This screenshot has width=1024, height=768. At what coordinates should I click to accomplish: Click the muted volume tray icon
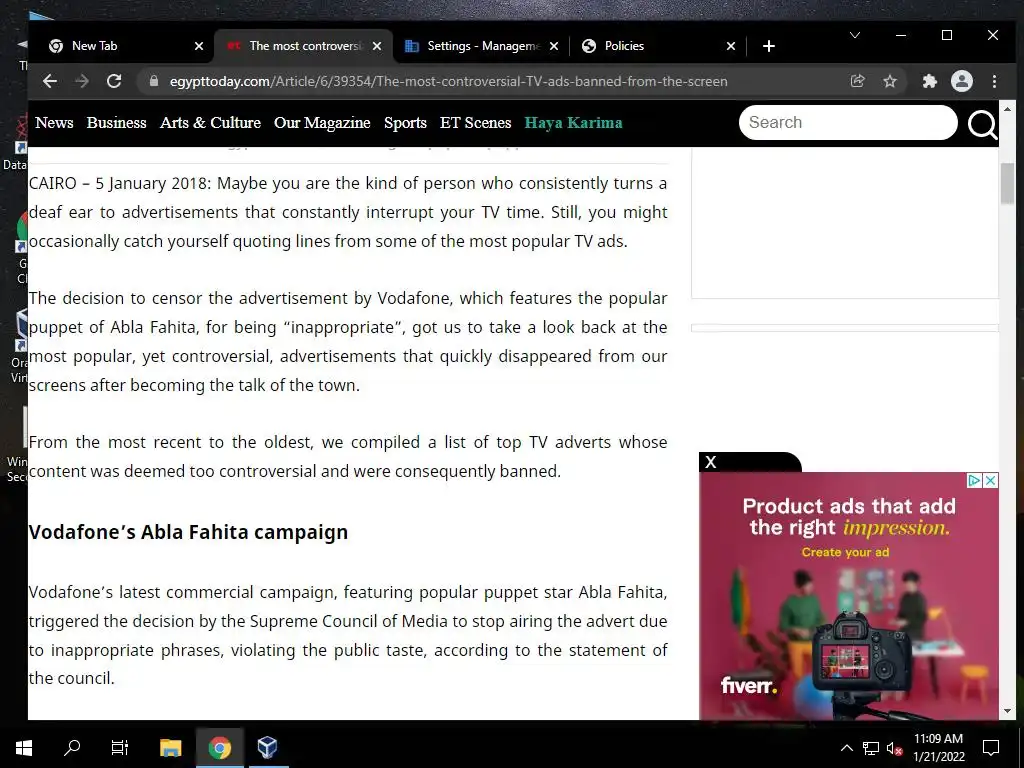[894, 748]
